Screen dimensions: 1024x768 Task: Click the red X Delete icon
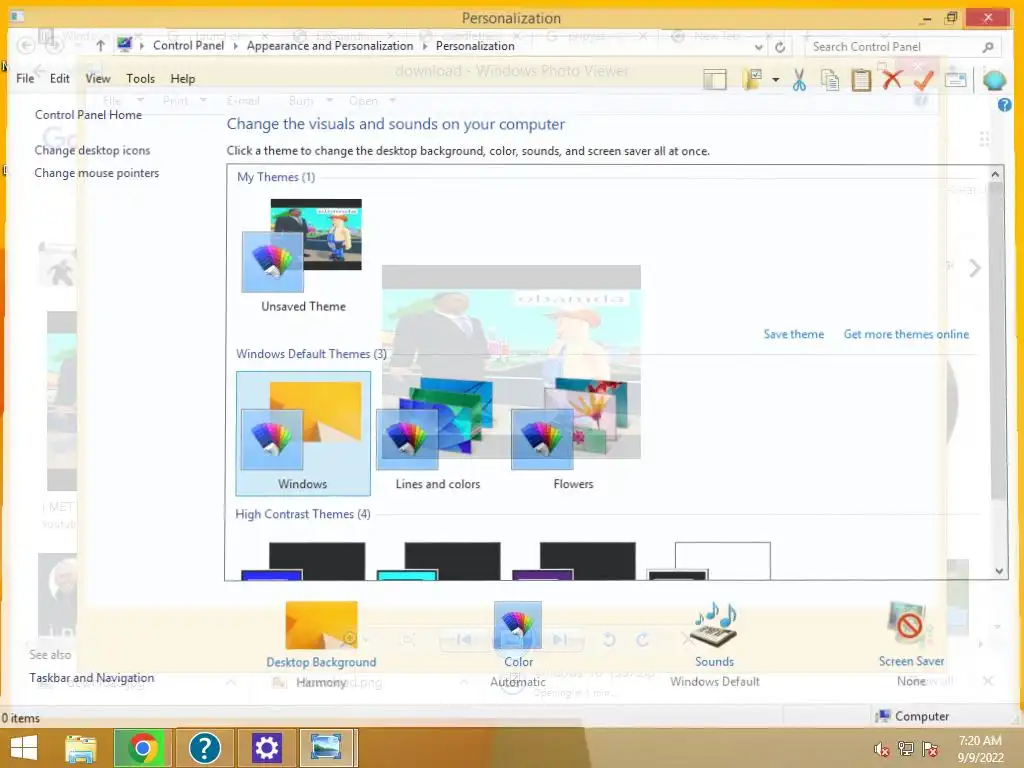pyautogui.click(x=891, y=79)
